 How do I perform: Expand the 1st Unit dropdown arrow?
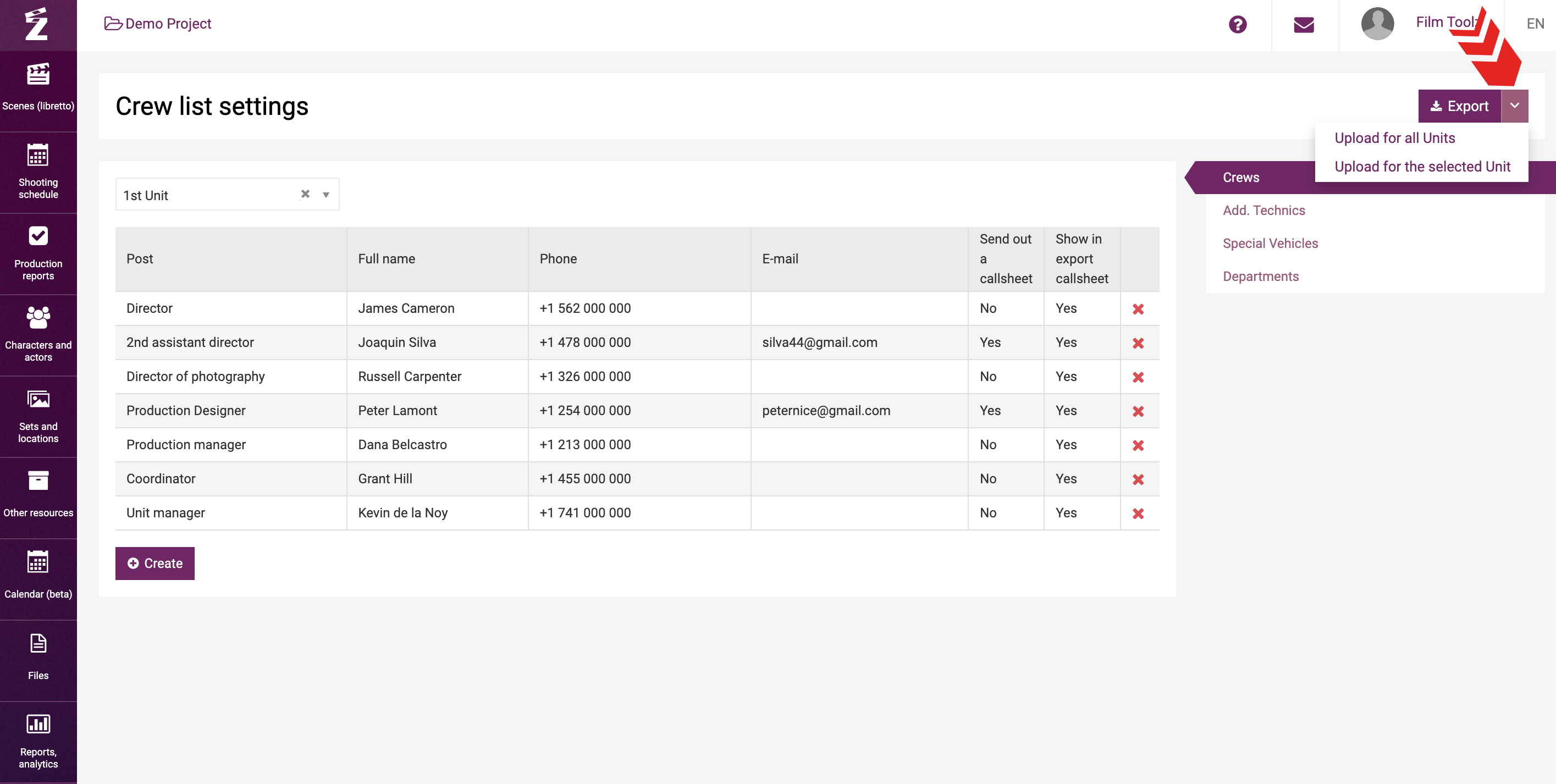[x=325, y=195]
